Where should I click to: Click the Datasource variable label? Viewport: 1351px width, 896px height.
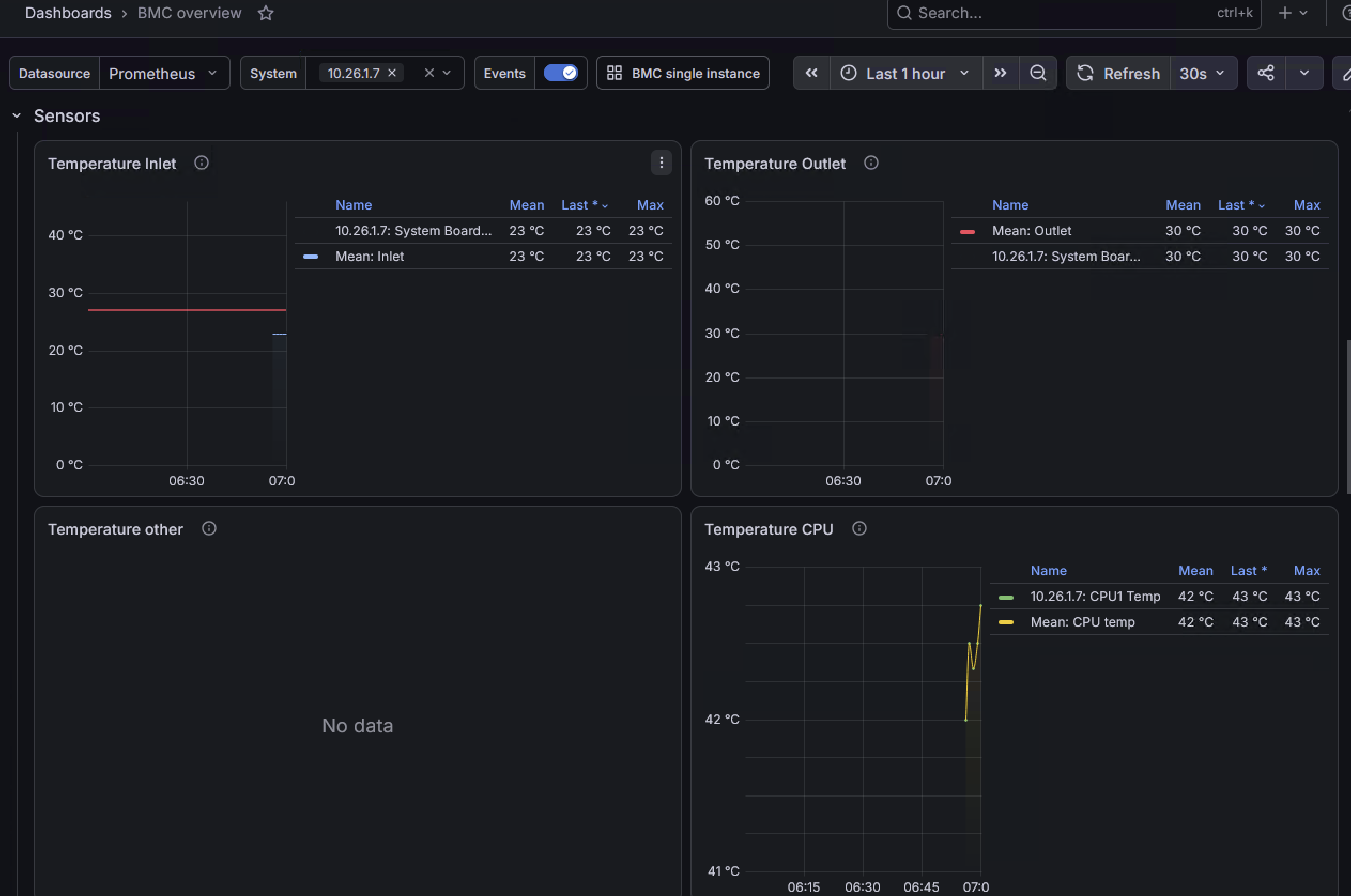click(55, 73)
